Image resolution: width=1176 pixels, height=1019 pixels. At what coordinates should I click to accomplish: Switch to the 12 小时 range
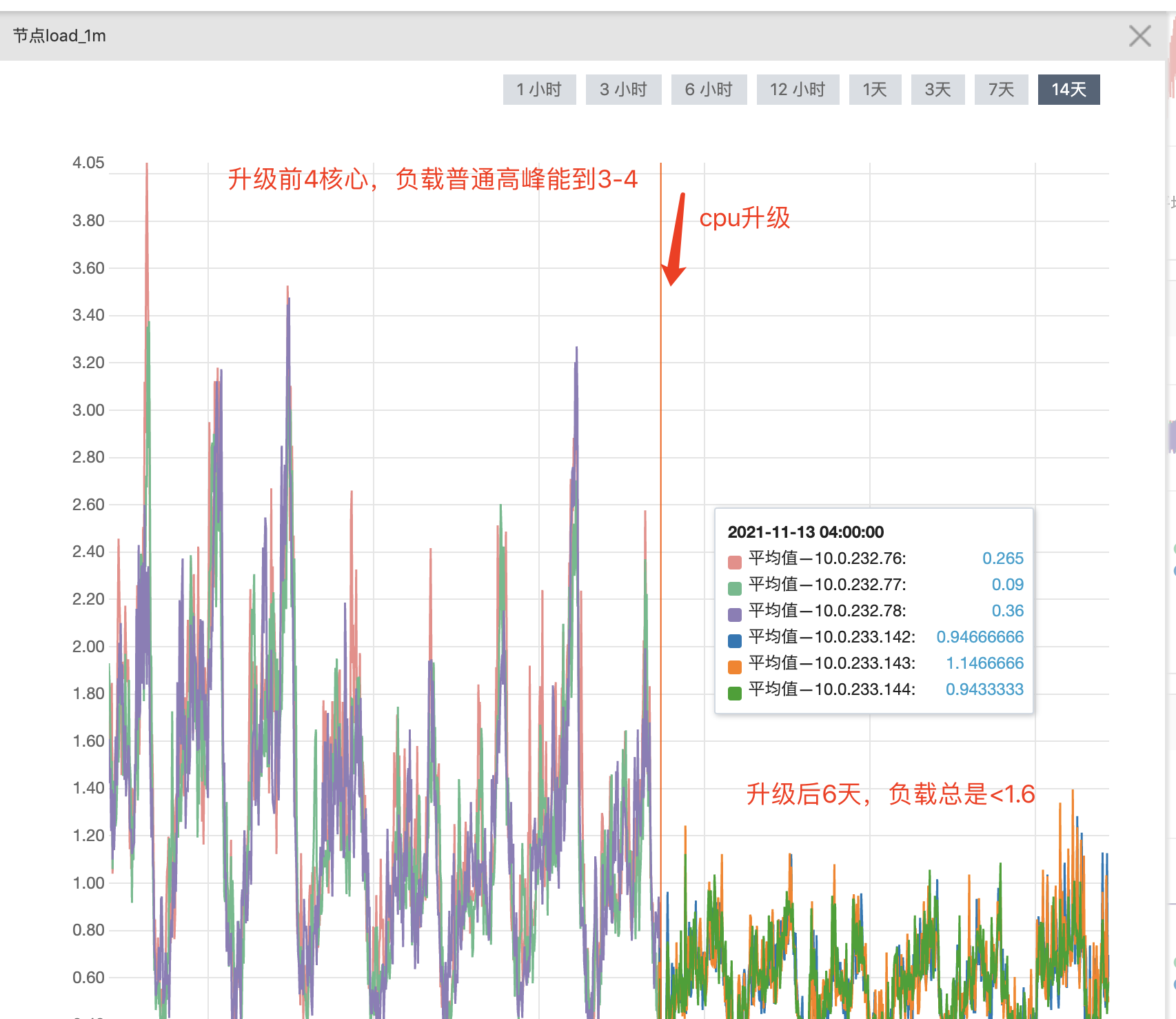(x=798, y=90)
